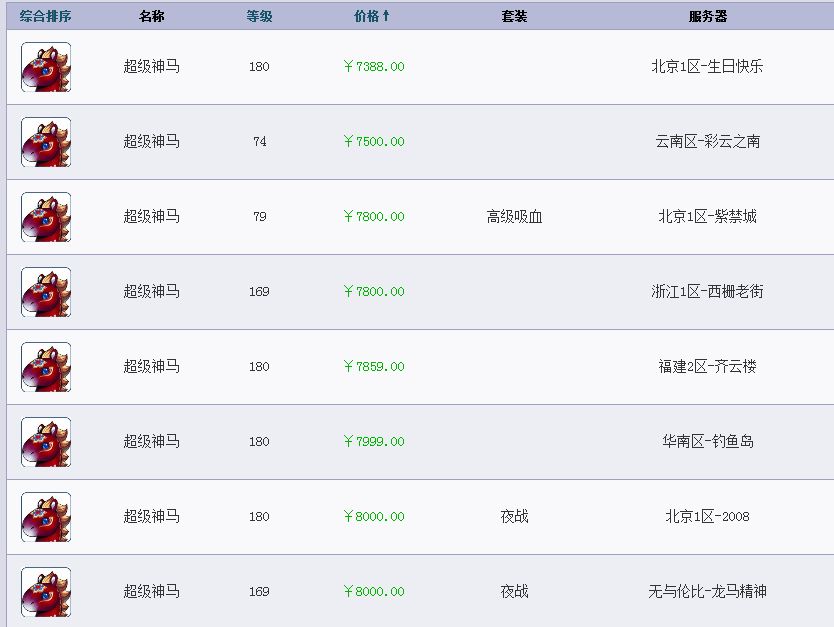
Task: Click horse icon for 无与伦比-龙马精神 row
Action: point(46,592)
